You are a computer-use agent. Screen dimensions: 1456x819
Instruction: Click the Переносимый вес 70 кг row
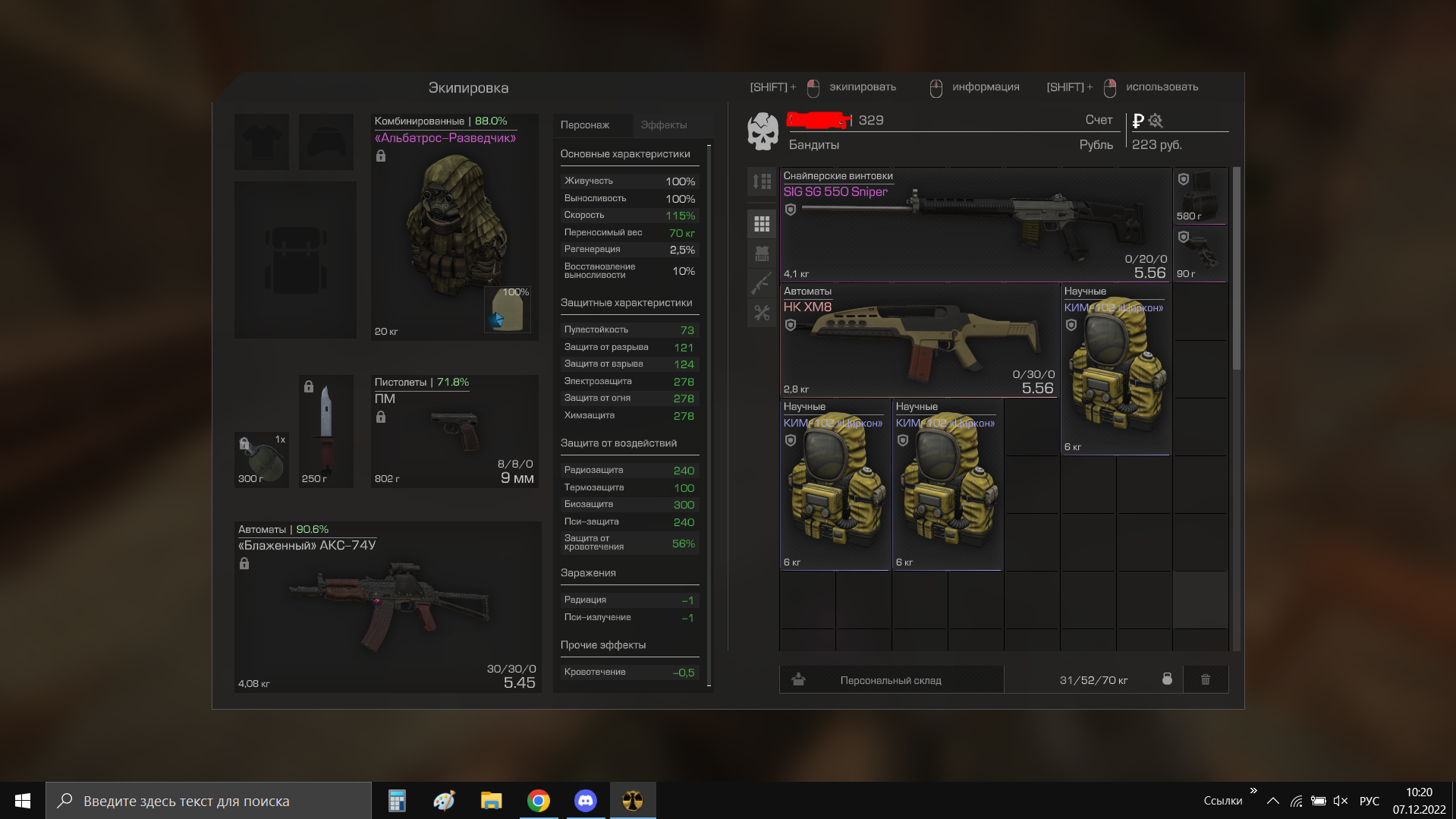click(629, 232)
